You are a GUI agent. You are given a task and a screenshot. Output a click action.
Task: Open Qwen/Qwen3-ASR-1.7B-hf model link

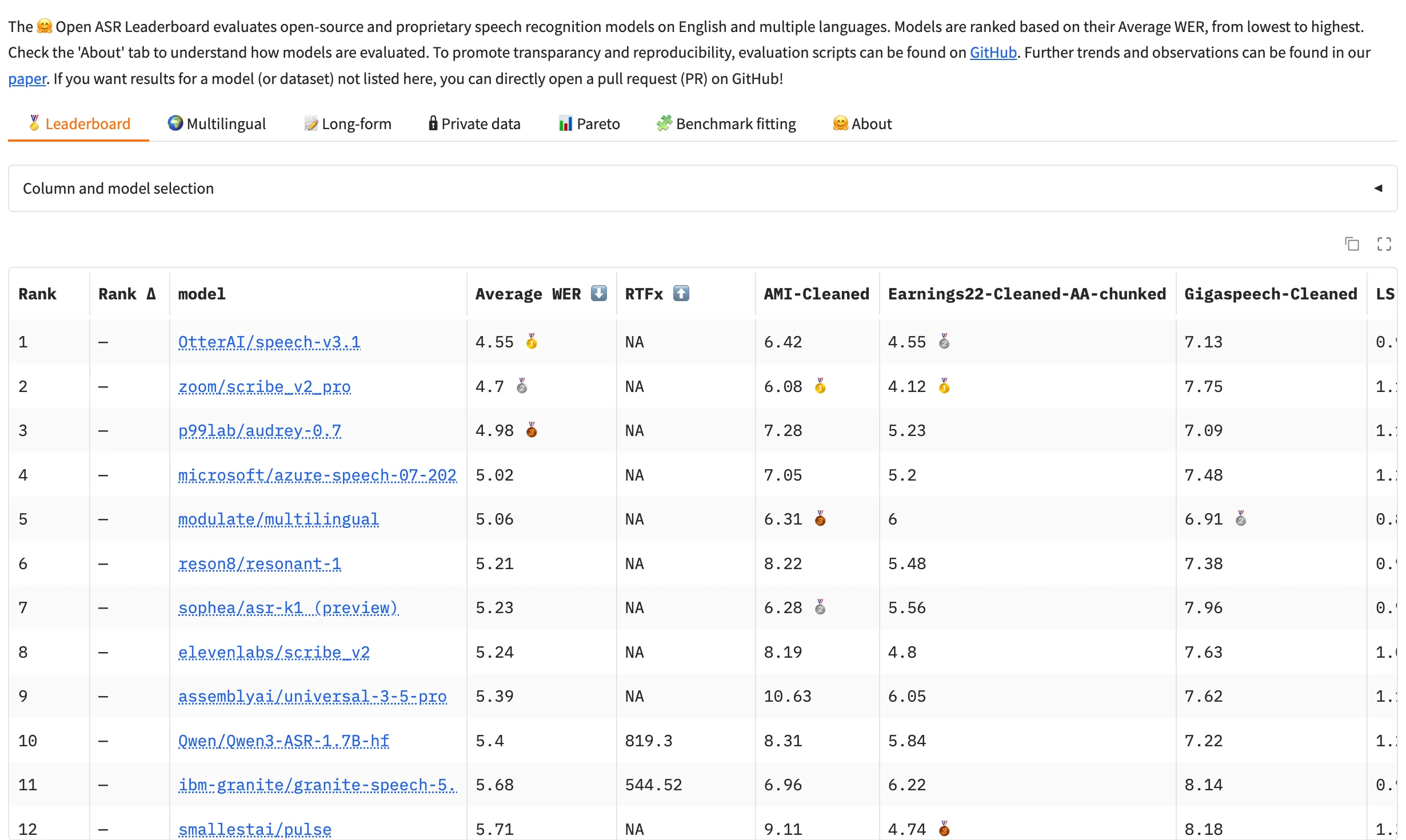coord(283,741)
